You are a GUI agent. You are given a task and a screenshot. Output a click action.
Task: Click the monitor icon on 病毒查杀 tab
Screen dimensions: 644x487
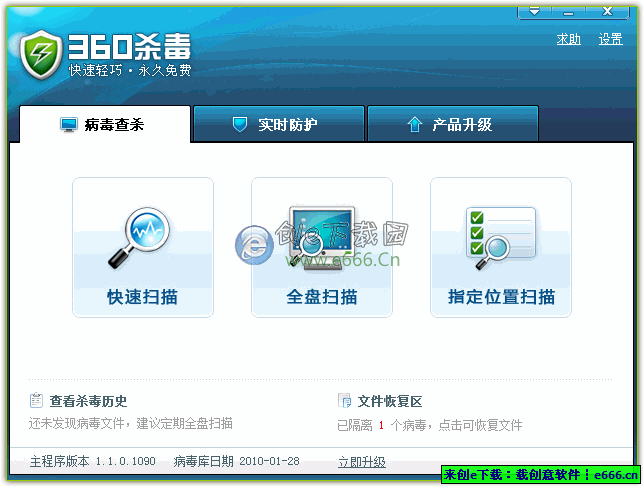pos(69,125)
